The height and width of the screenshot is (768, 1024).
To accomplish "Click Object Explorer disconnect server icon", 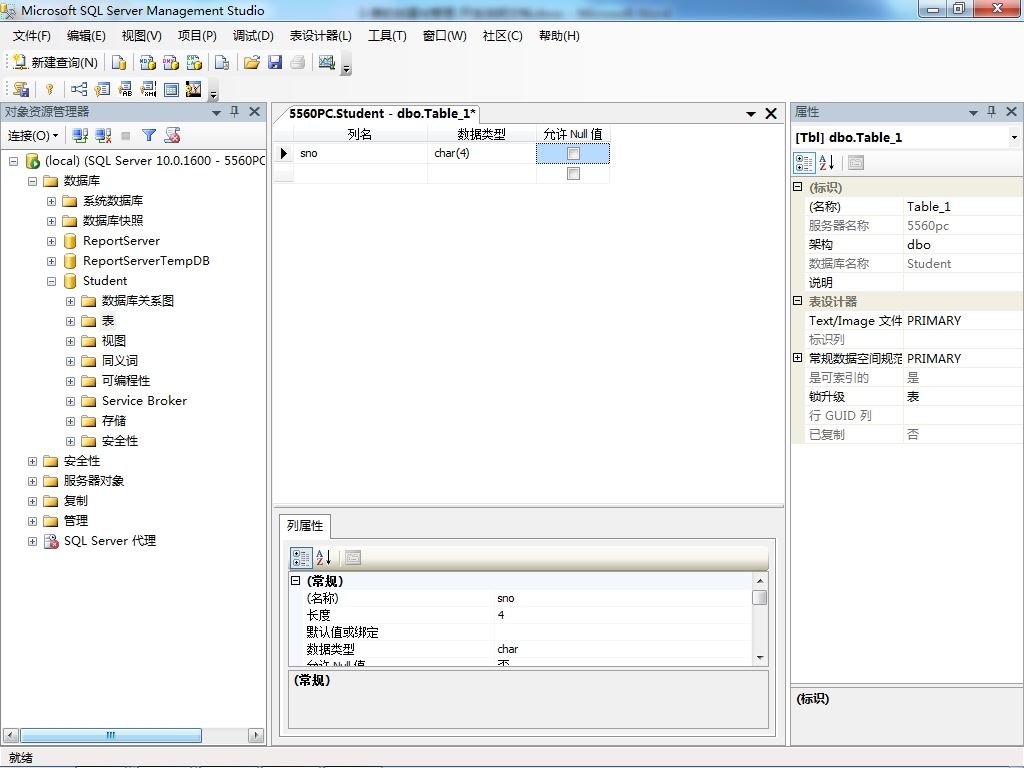I will (x=103, y=136).
